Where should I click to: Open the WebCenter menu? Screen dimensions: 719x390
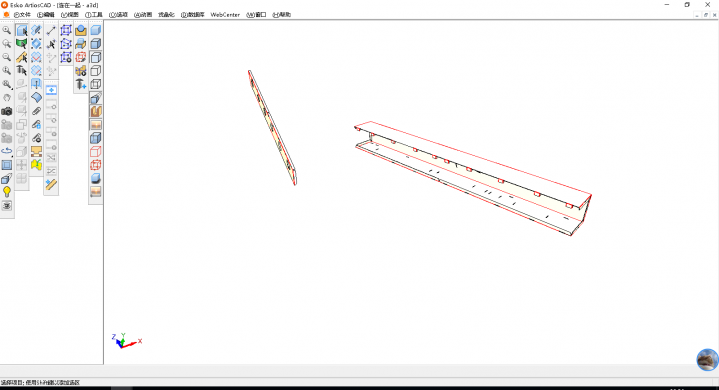tap(225, 15)
